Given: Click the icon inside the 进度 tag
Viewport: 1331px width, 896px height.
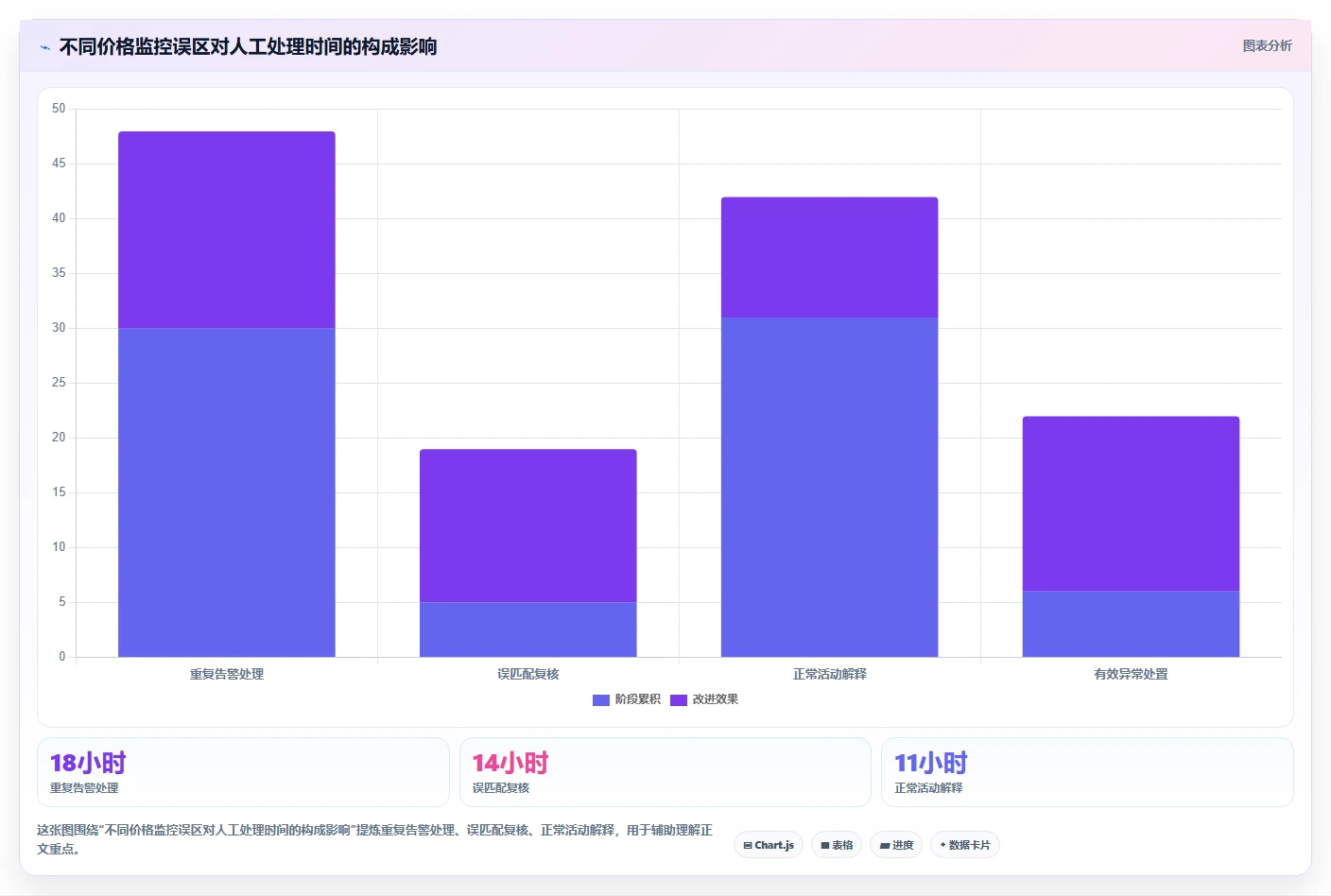Looking at the screenshot, I should 884,846.
